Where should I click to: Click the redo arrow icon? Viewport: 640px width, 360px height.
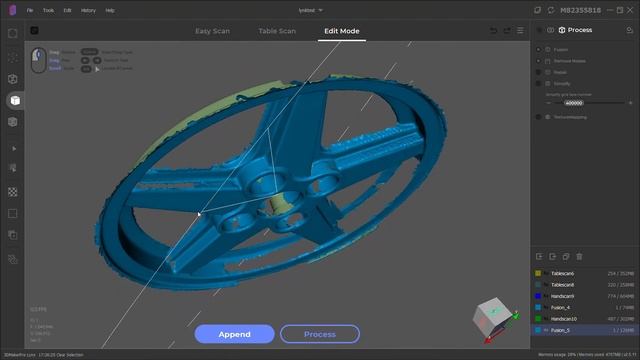507,31
